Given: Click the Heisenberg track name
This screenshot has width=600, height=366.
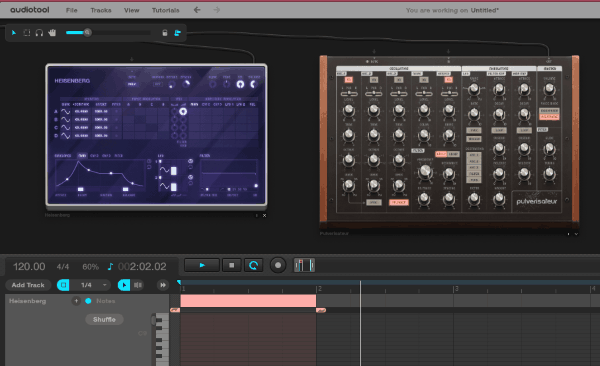Looking at the screenshot, I should coord(28,301).
